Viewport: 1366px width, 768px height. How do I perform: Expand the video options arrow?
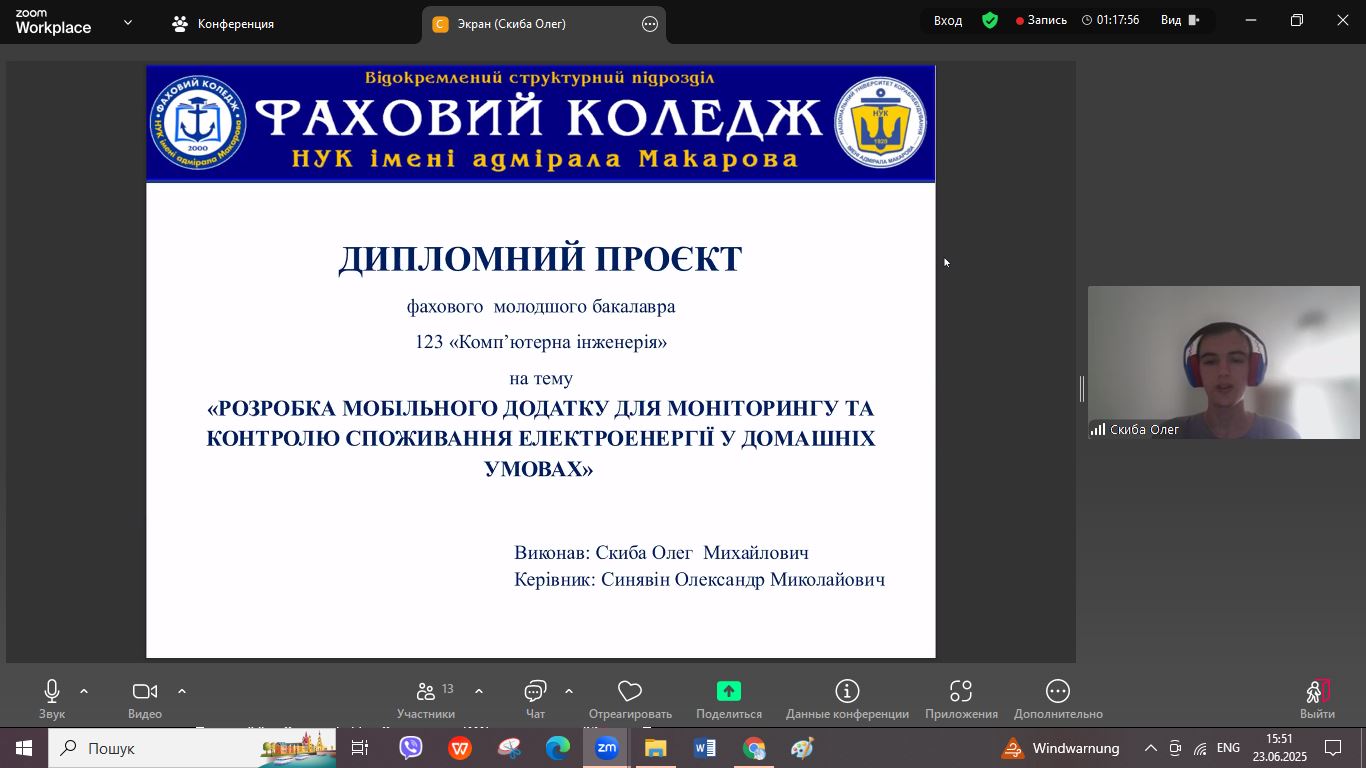(x=182, y=691)
